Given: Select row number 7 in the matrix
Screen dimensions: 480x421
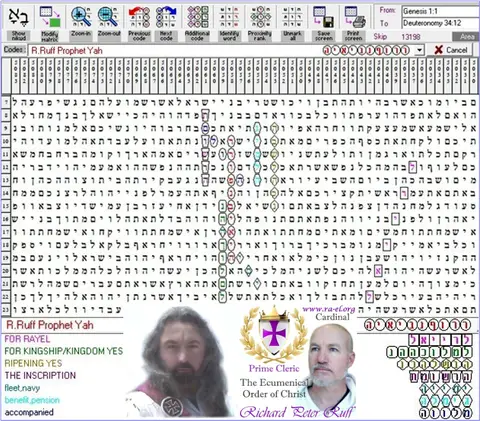Looking at the screenshot, I should pyautogui.click(x=6, y=102).
